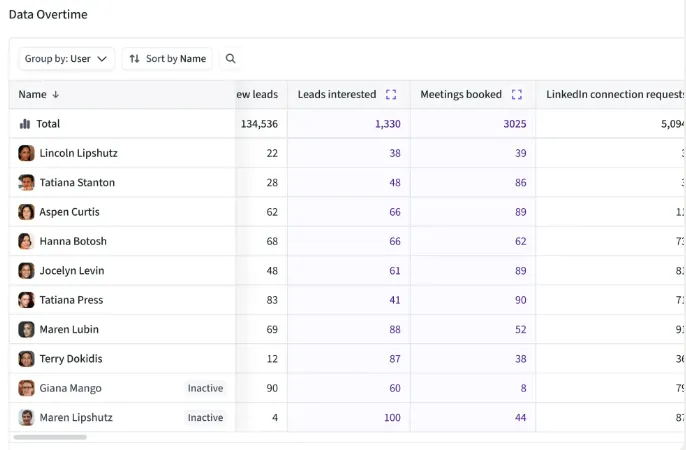Screen dimensions: 686x450
Task: Click the horizontal scrollbar under the table
Action: point(50,437)
